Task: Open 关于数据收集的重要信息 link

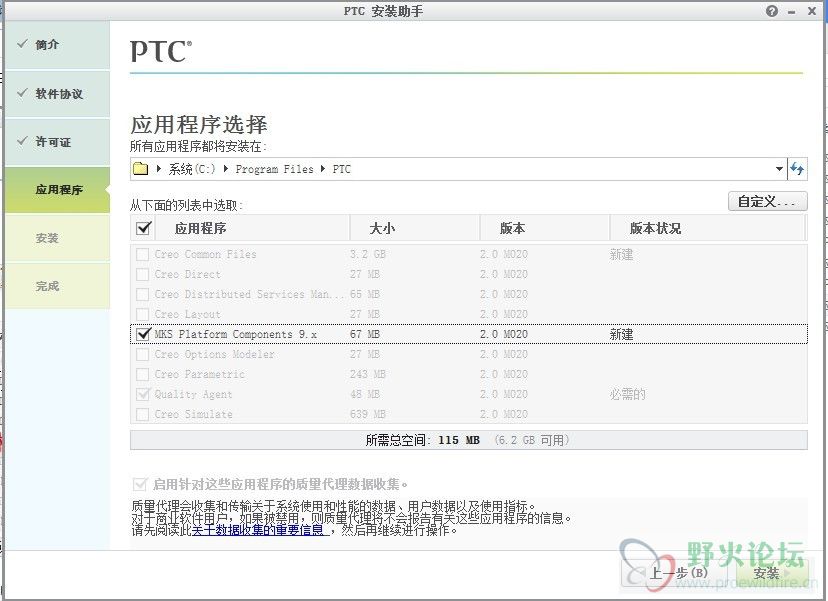Action: click(257, 530)
